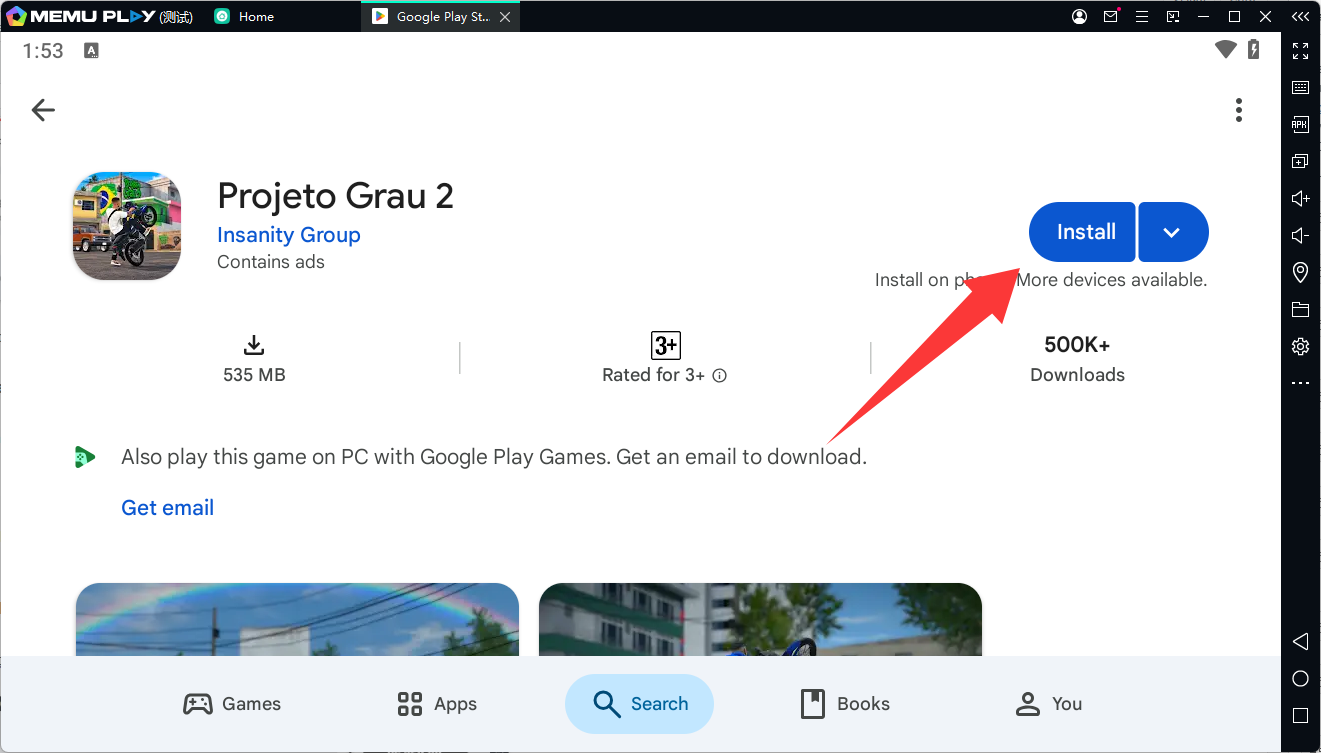Open the rainbow street screenshot preview
This screenshot has width=1321, height=753.
(x=297, y=619)
